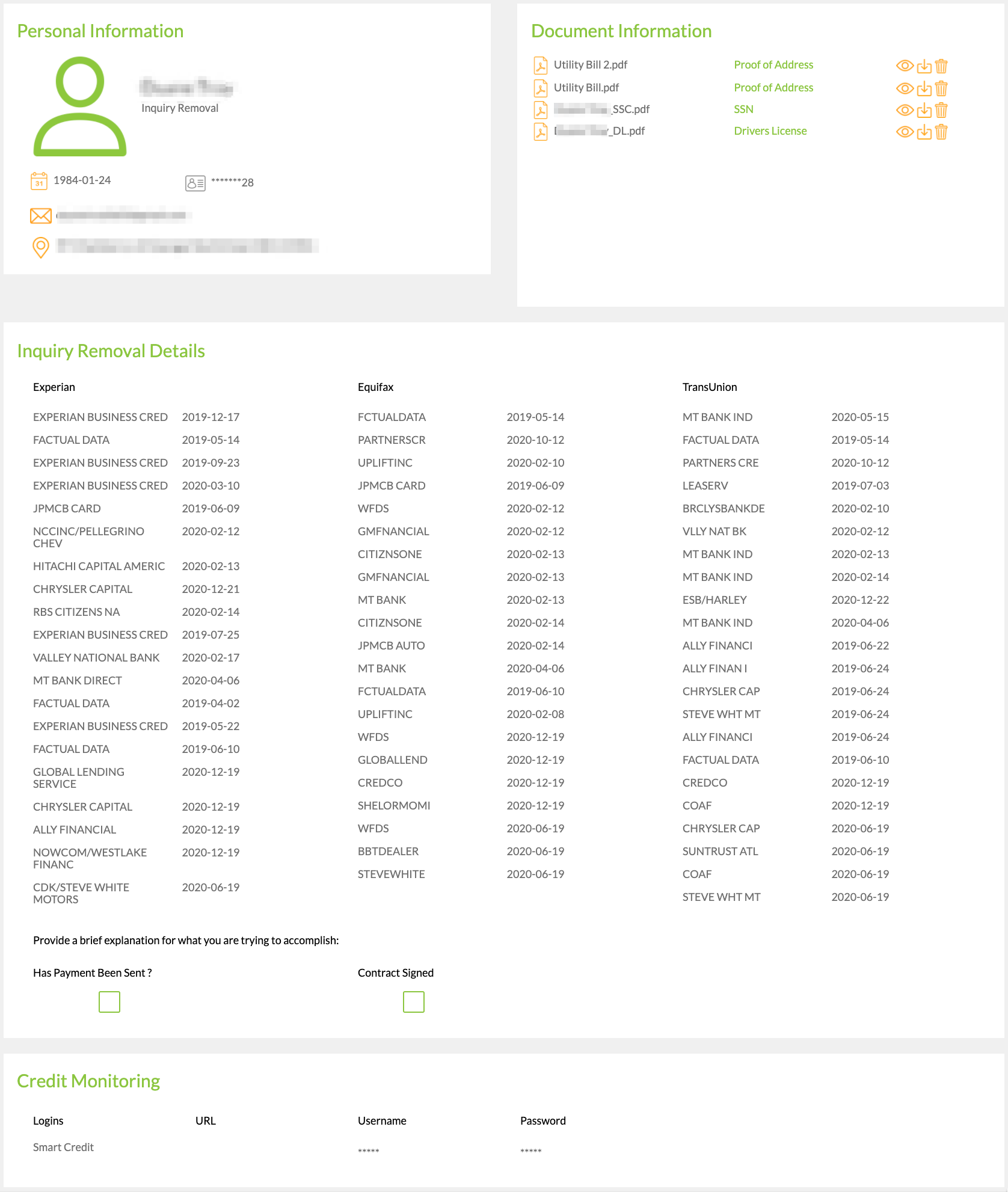Click the PDF icon beside DL.pdf
This screenshot has height=1192, width=1008.
[x=541, y=131]
